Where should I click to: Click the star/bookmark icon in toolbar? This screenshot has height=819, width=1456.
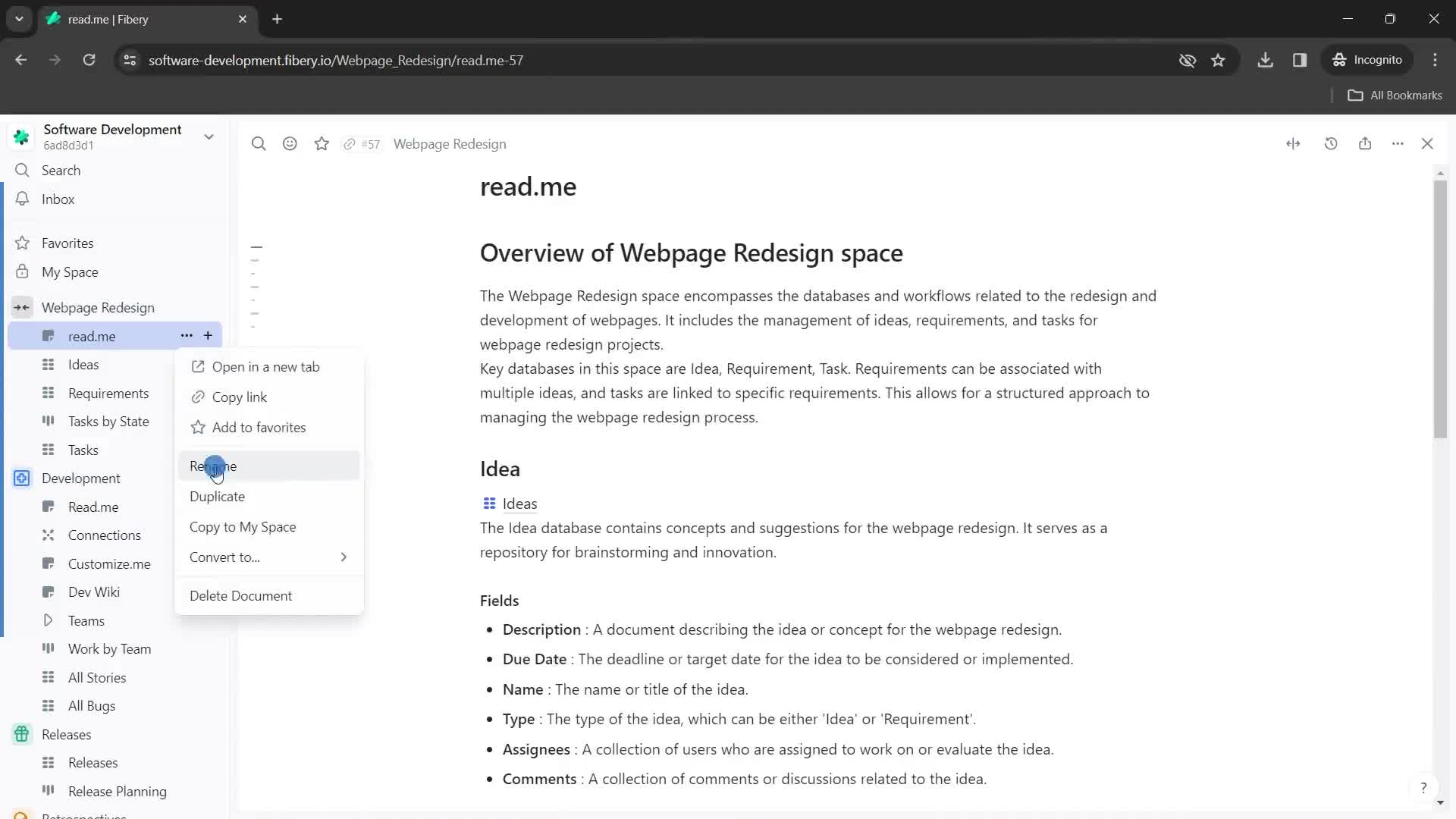click(x=322, y=143)
